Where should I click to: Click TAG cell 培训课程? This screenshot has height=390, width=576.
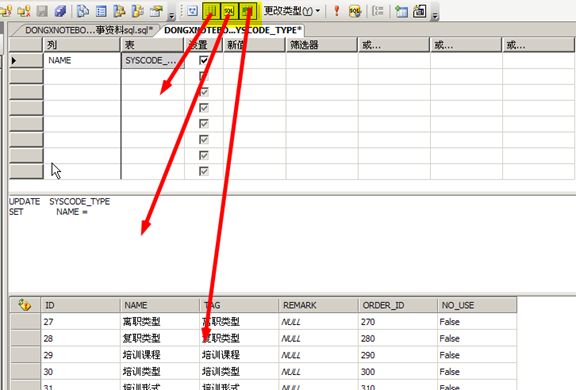[x=239, y=355]
